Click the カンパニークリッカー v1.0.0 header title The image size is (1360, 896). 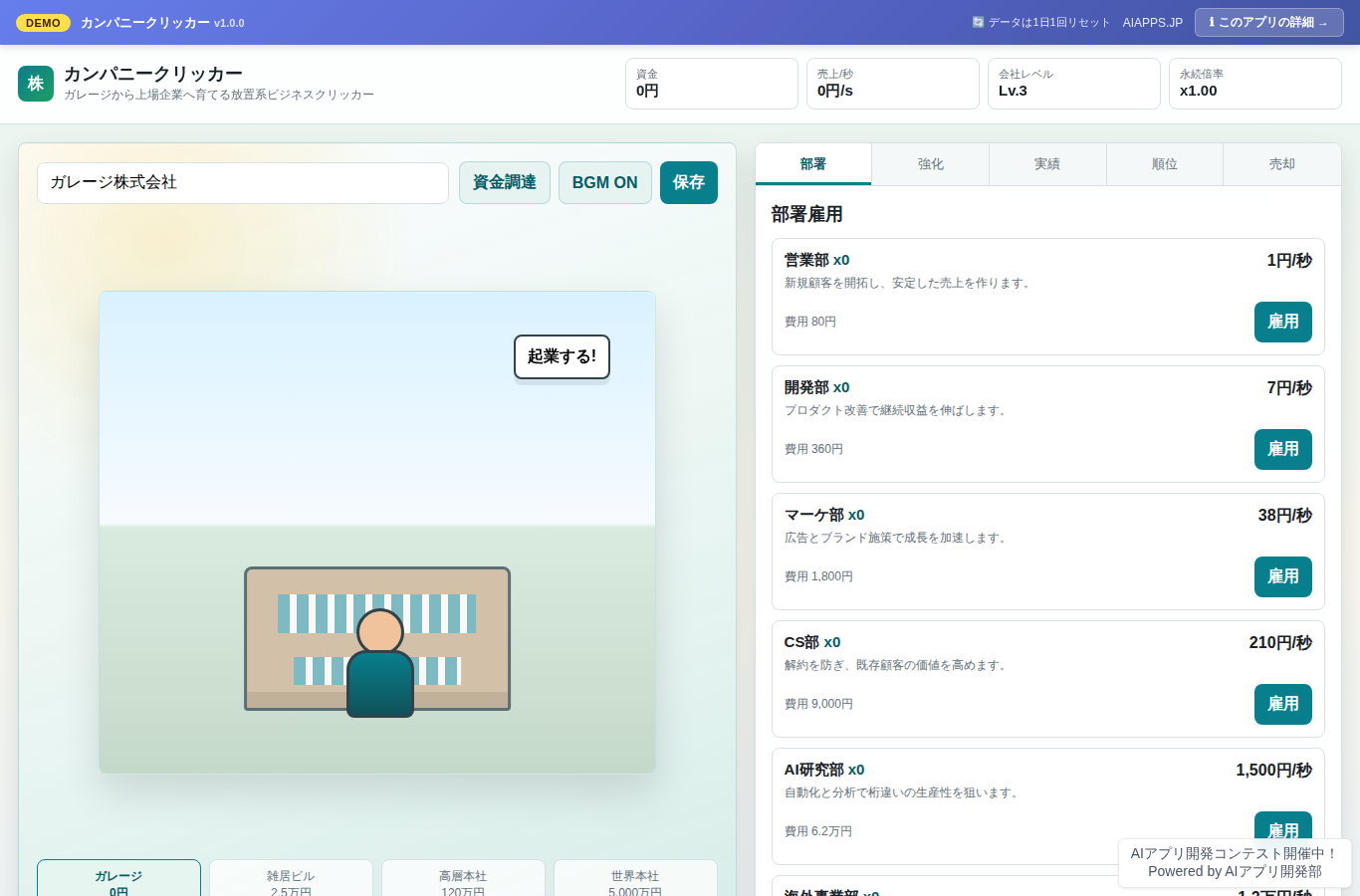coord(162,23)
